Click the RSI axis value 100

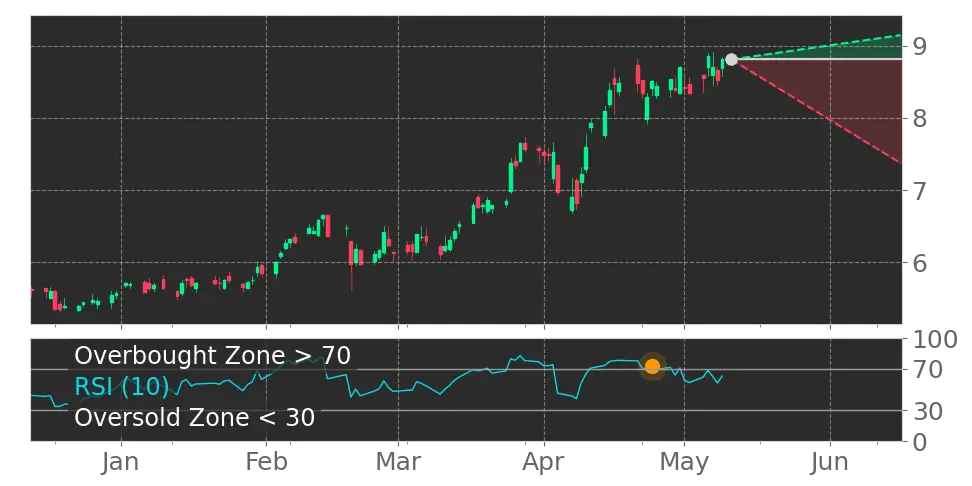pos(934,340)
